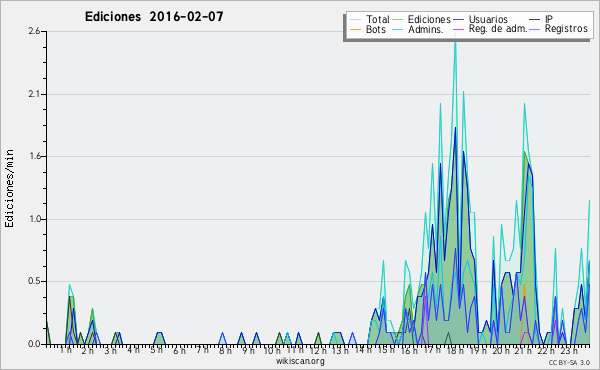Image resolution: width=600 pixels, height=370 pixels.
Task: Click the cyan Total legend line swatch
Action: [x=355, y=20]
